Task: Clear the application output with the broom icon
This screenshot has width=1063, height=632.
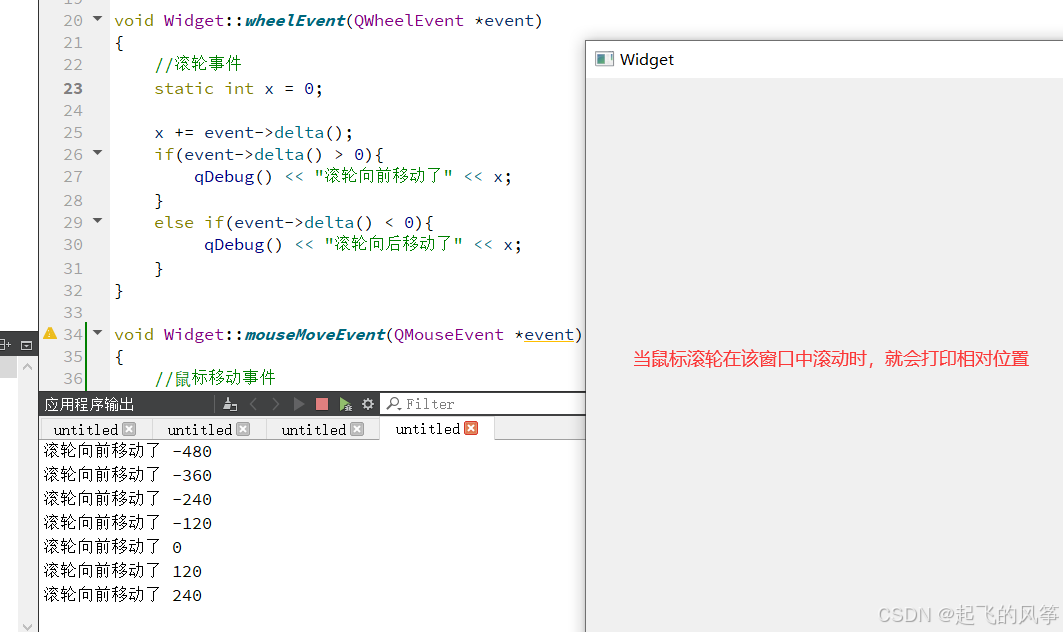Action: tap(230, 404)
